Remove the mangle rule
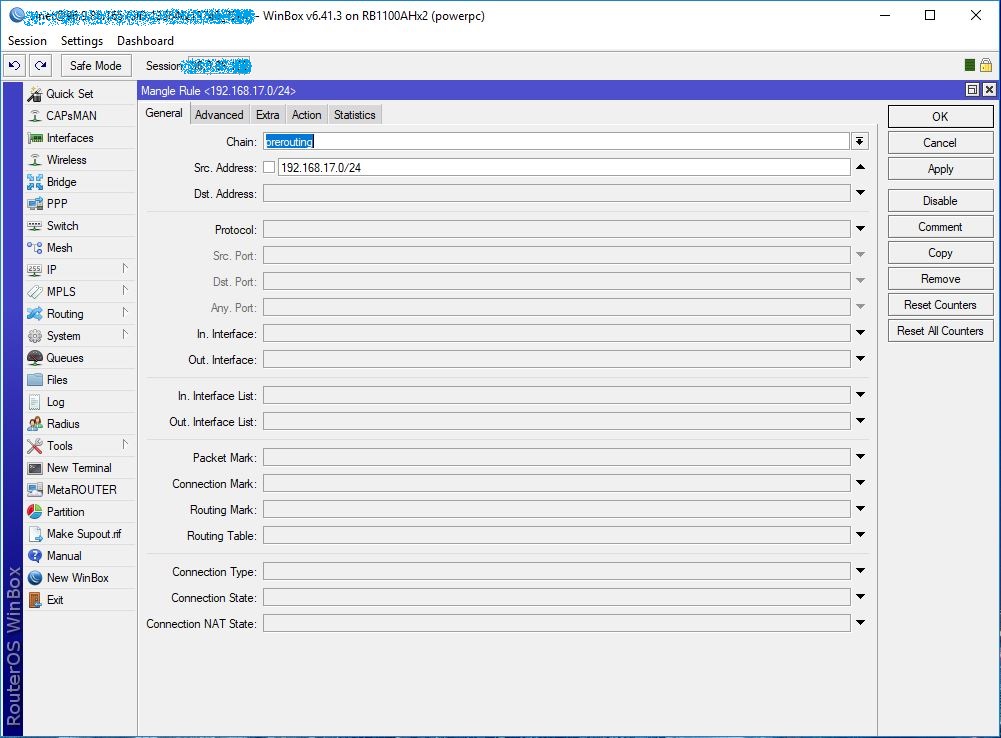1001x738 pixels. 940,279
